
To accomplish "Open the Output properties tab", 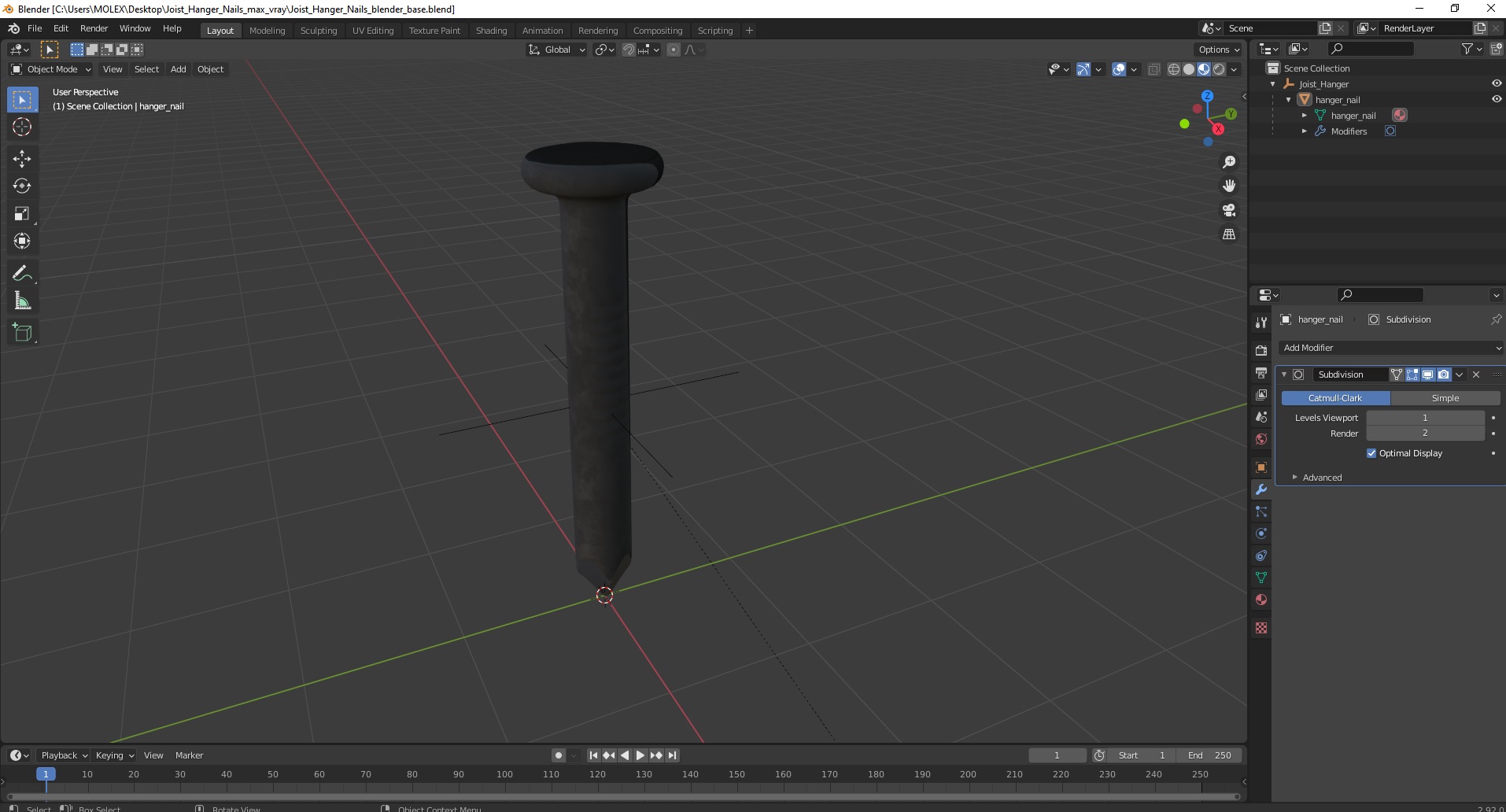I will [x=1261, y=372].
